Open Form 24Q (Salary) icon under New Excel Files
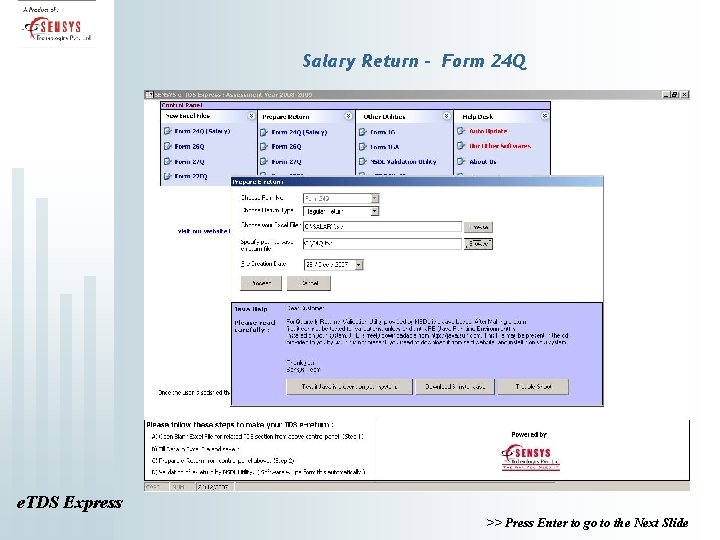 (x=168, y=131)
